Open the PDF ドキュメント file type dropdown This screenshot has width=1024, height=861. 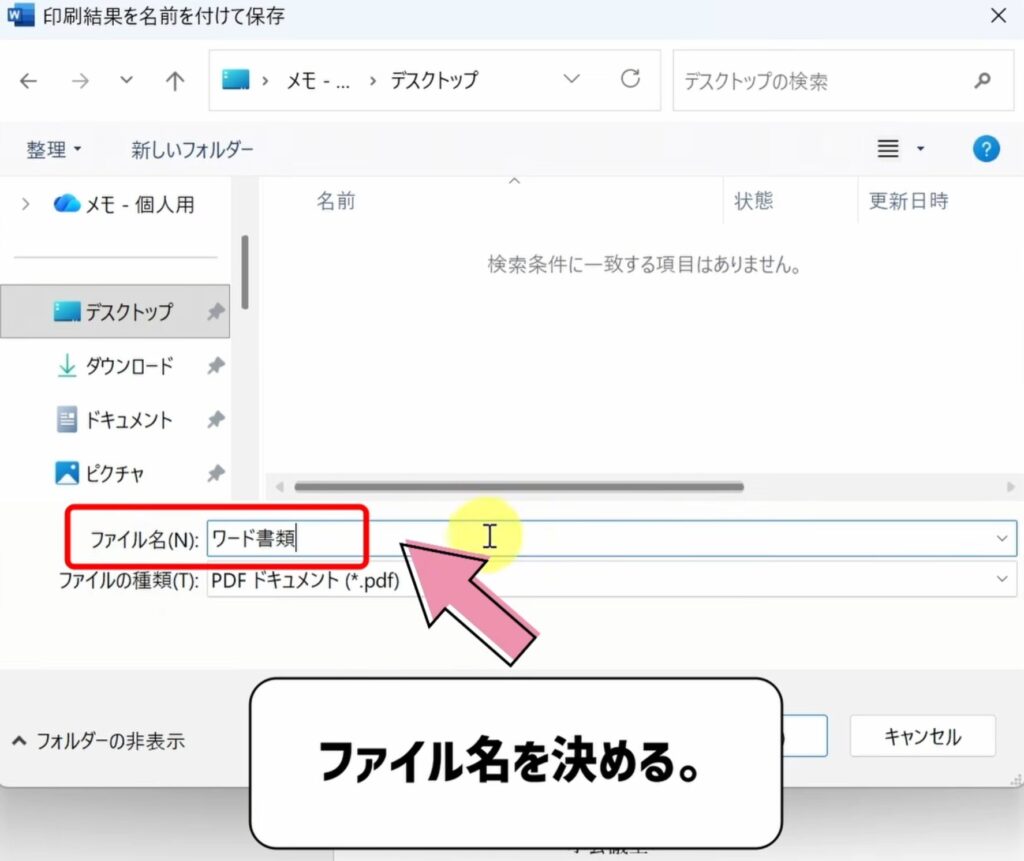[1003, 580]
